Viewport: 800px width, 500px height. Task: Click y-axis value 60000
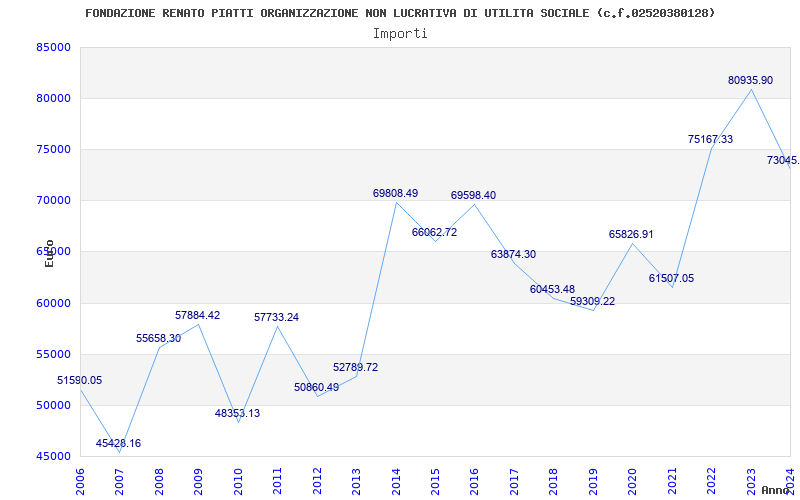(x=53, y=303)
